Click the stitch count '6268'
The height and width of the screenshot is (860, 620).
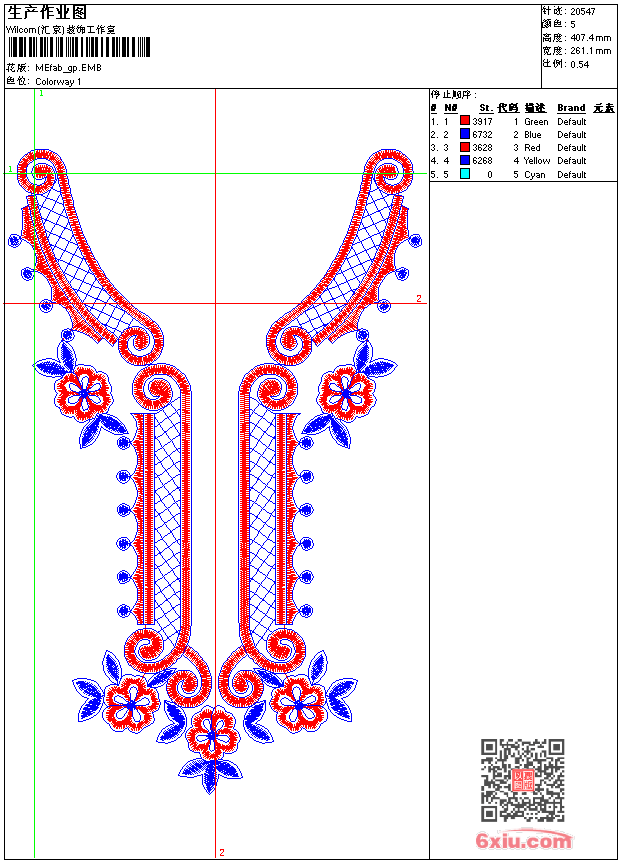click(x=482, y=161)
